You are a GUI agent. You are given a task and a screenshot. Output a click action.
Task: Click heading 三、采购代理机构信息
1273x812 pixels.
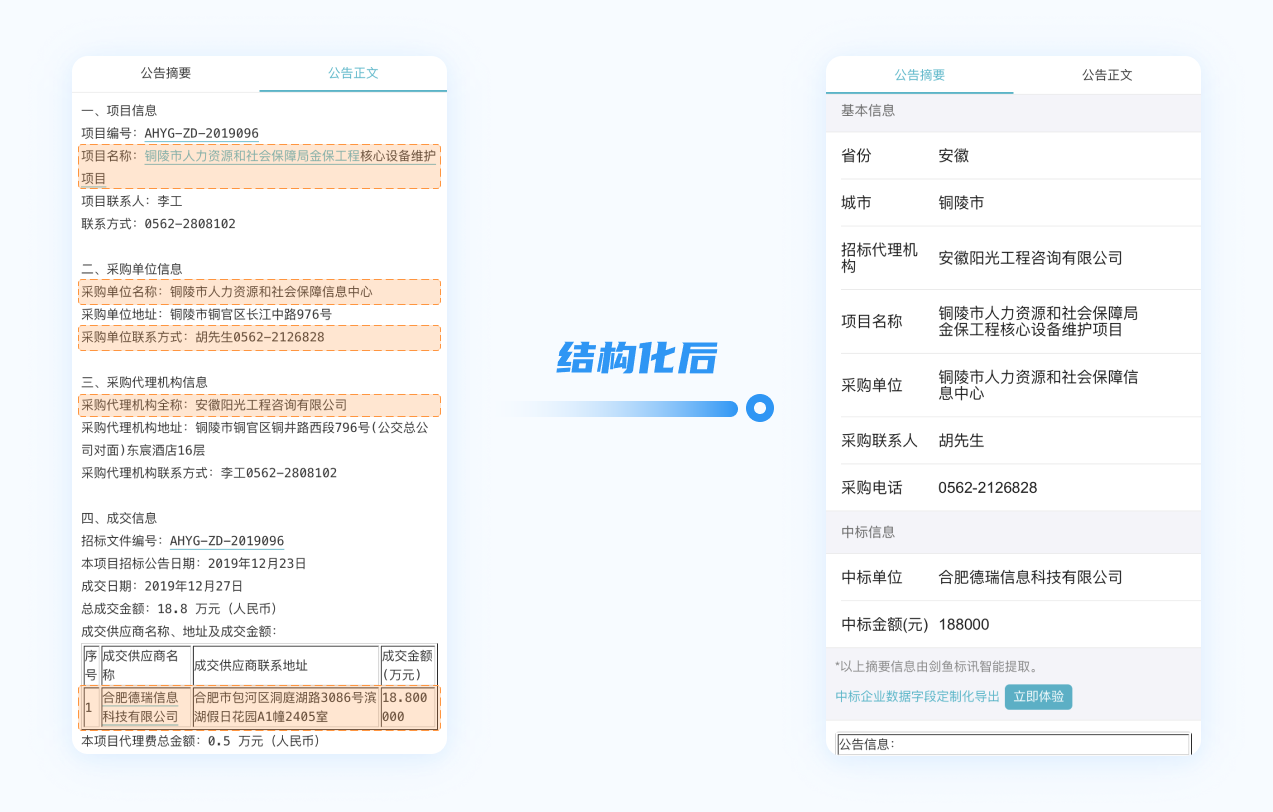pyautogui.click(x=144, y=383)
